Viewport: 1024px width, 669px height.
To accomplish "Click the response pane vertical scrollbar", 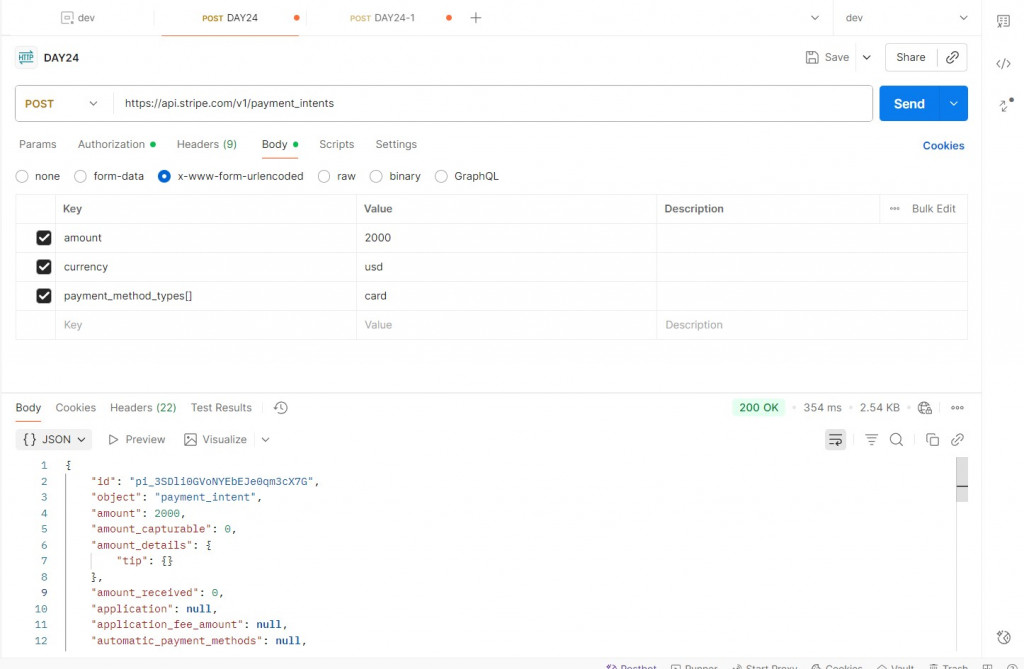I will (962, 480).
